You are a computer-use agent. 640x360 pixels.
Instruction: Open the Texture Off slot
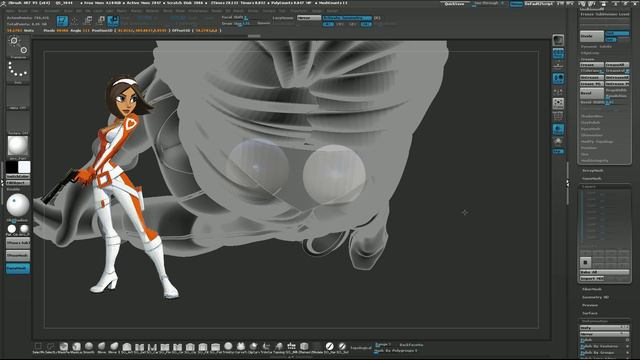(18, 122)
